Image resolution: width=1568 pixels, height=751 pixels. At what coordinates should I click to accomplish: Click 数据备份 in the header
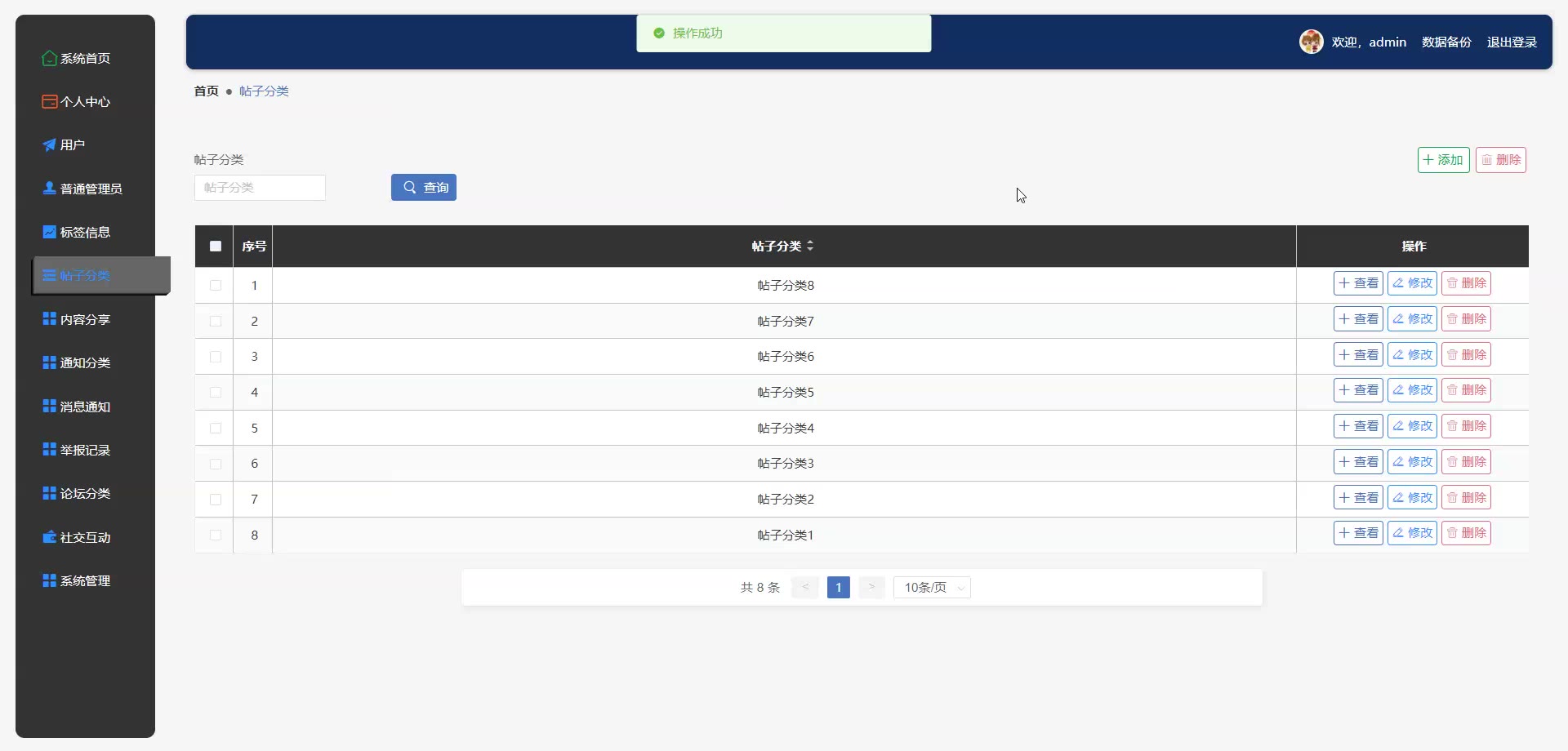pos(1446,42)
